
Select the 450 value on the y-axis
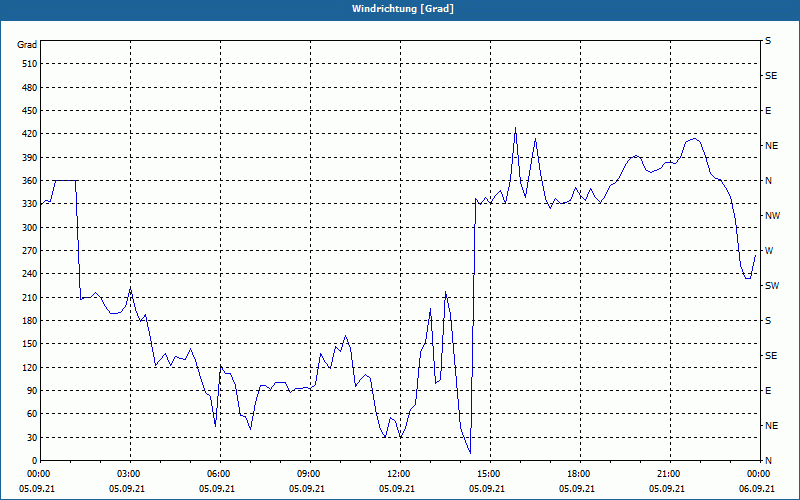tap(30, 111)
